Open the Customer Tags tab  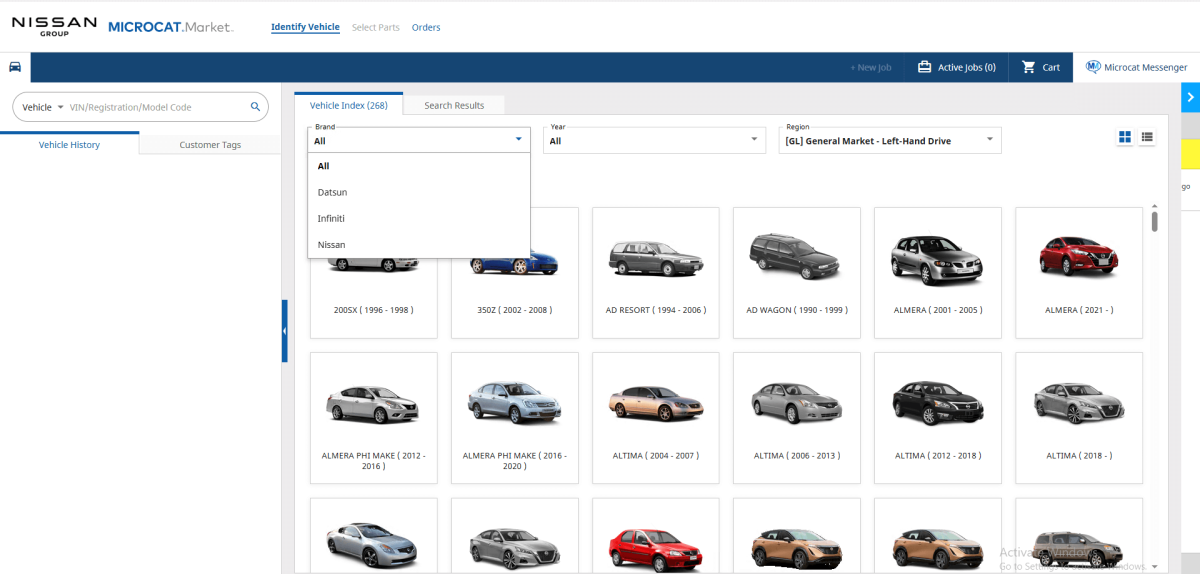click(x=210, y=145)
